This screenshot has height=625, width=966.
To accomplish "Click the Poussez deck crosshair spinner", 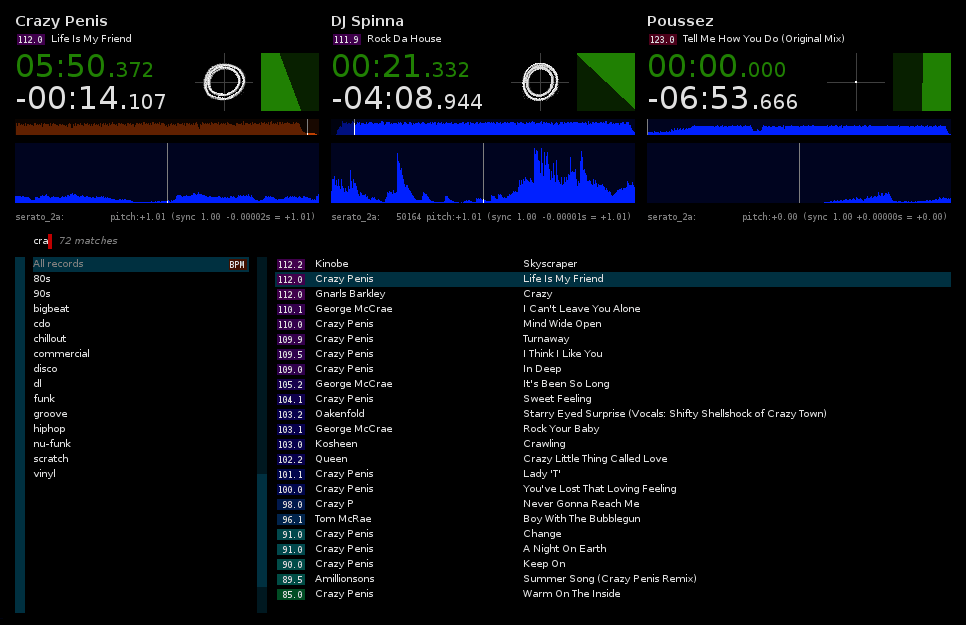I will (856, 82).
